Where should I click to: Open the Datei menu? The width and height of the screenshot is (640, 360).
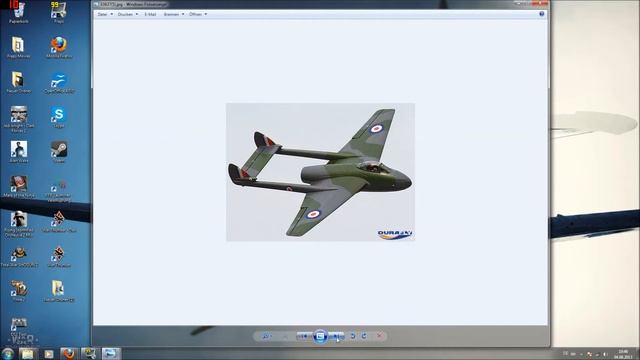point(105,14)
